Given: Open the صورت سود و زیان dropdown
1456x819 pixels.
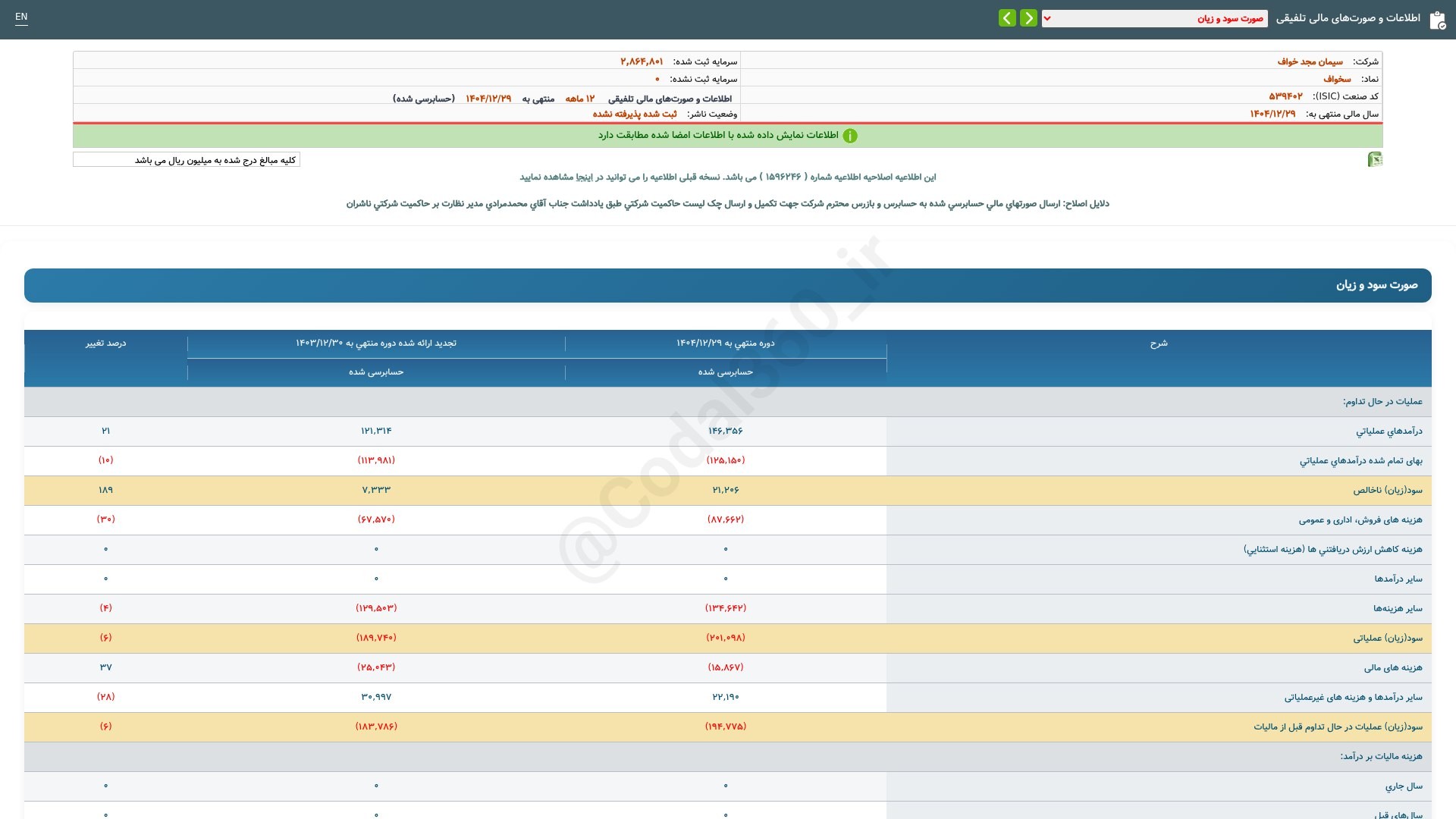Looking at the screenshot, I should tap(1154, 18).
